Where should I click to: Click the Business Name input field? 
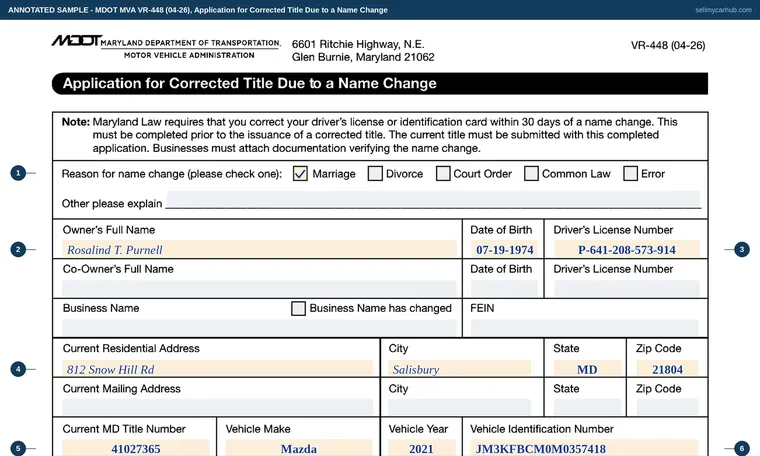point(259,328)
